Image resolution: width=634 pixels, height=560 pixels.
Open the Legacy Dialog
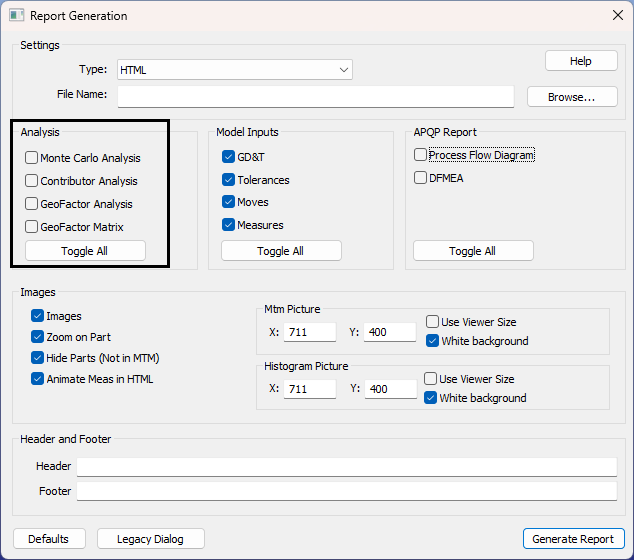click(x=150, y=539)
